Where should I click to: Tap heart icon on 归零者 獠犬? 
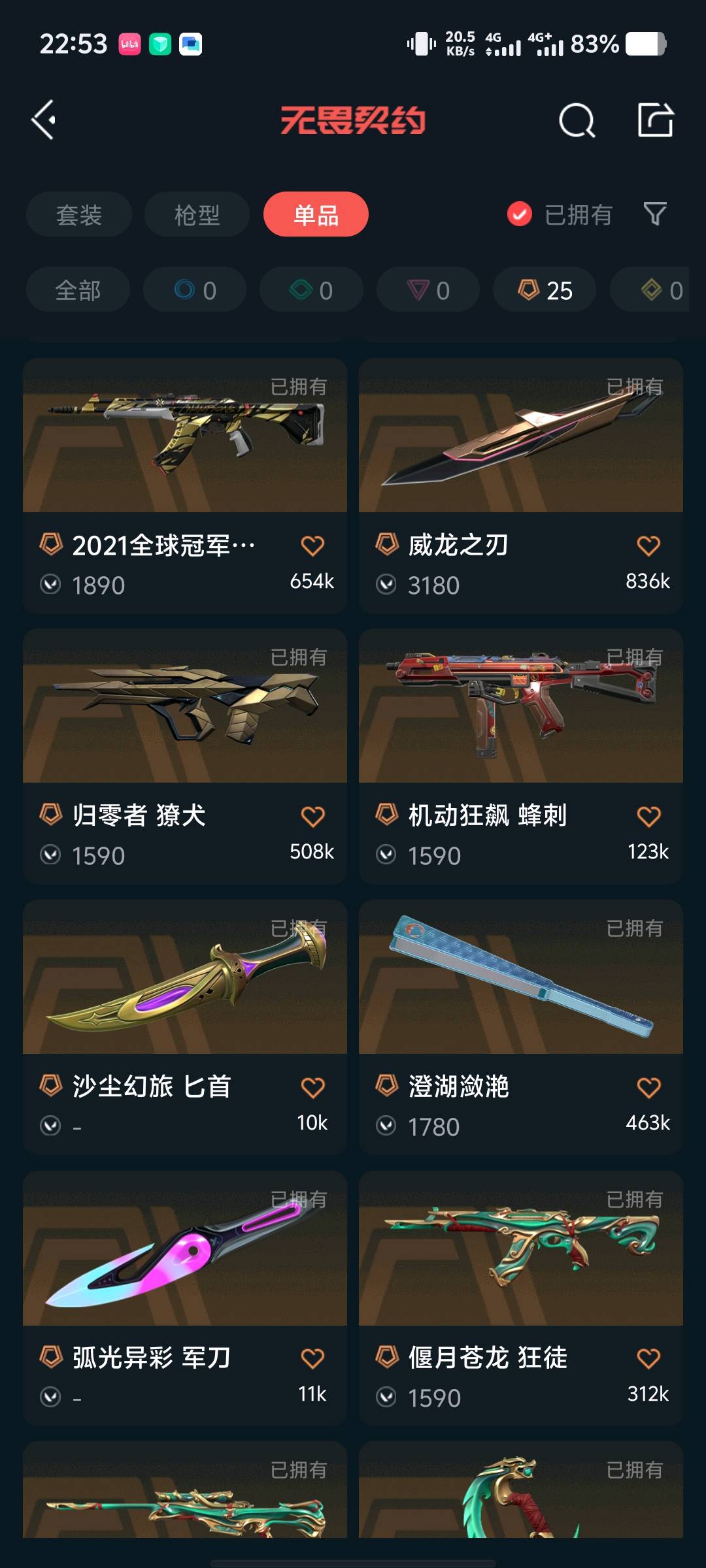(312, 816)
